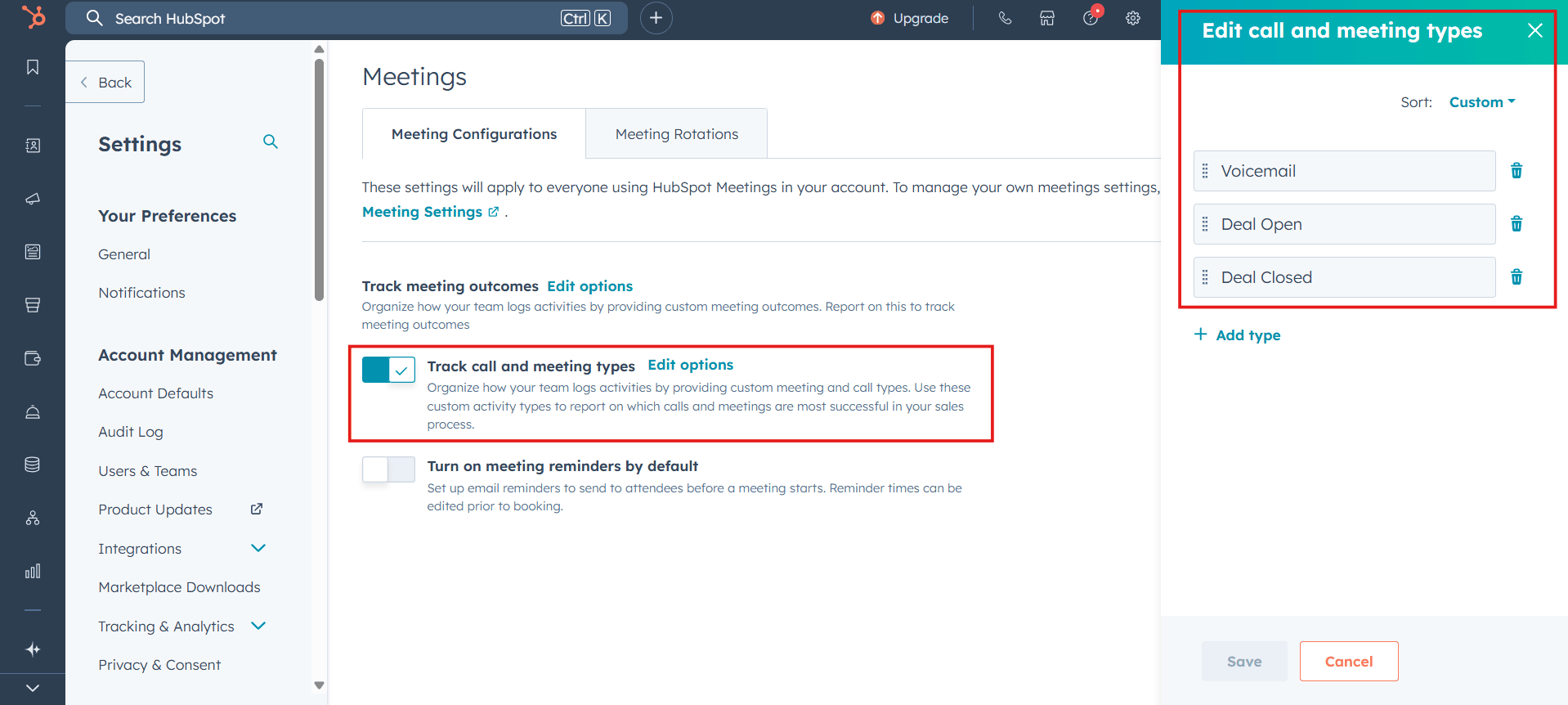Screen dimensions: 1568x705
Task: Open Notifications settings
Action: pos(141,293)
